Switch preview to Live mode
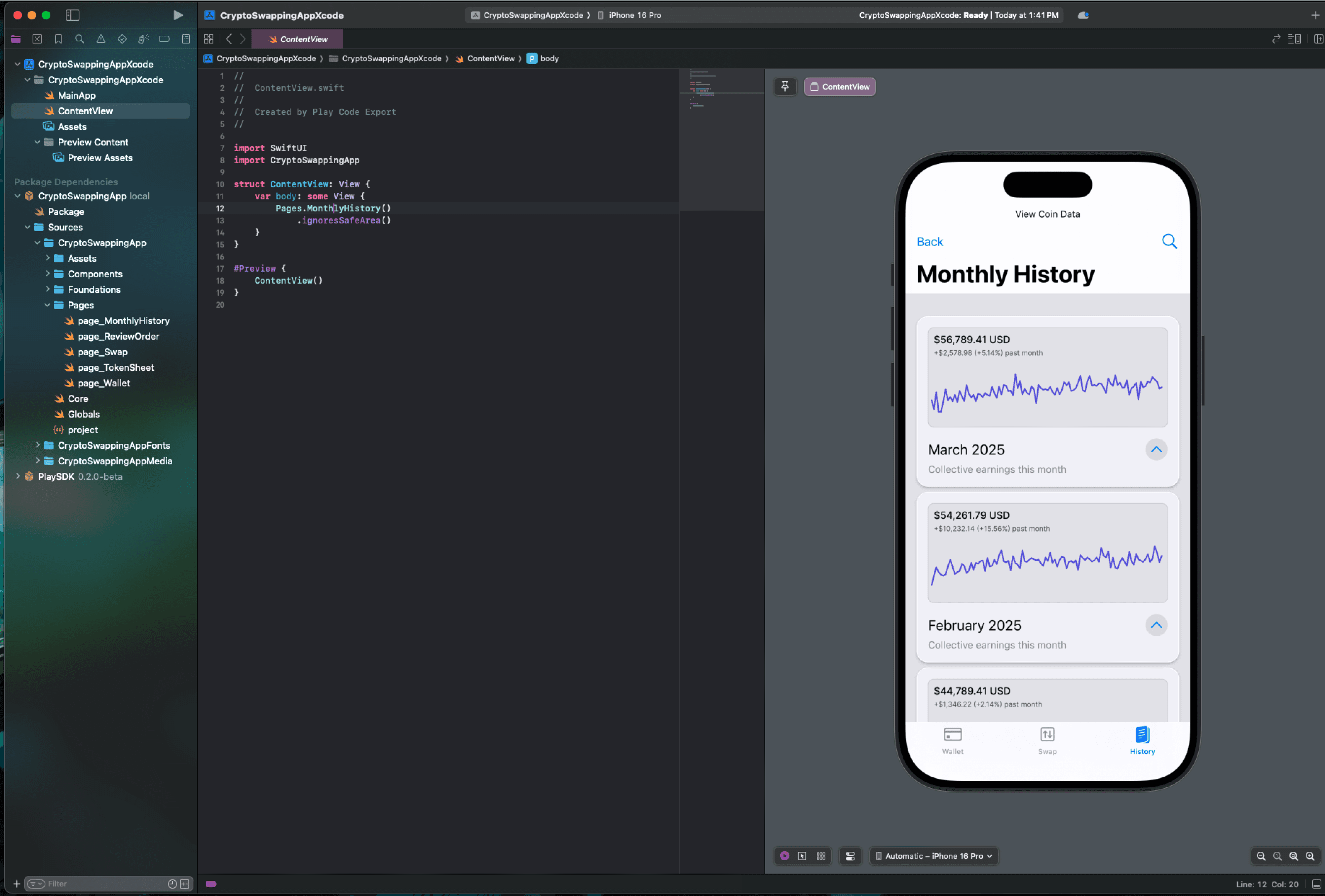 784,856
